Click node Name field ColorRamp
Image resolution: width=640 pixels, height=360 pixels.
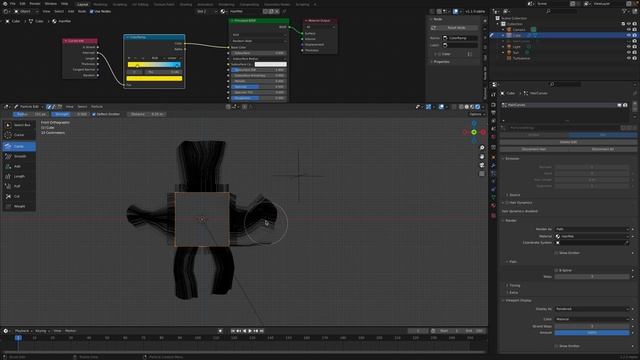point(459,38)
